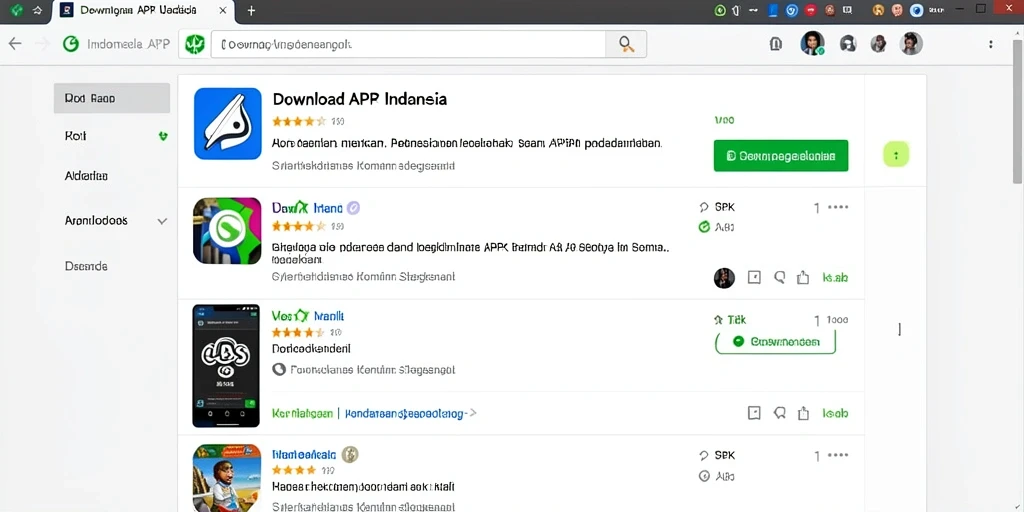Open the fourth app cartoon character thumbnail
Image resolution: width=1024 pixels, height=512 pixels.
point(227,478)
